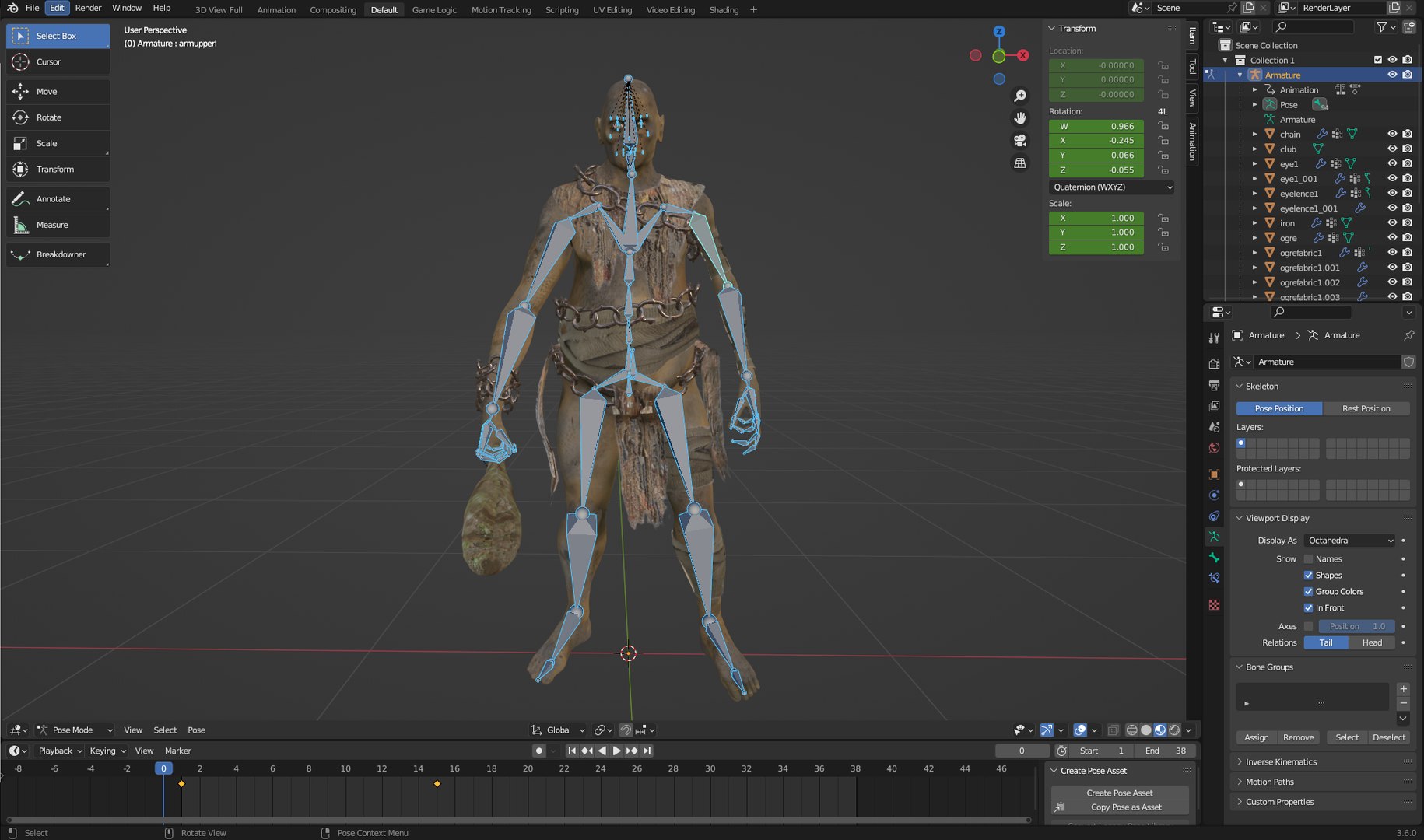The height and width of the screenshot is (840, 1424).
Task: Open Quaternion (WXYZ) rotation mode dropdown
Action: pyautogui.click(x=1111, y=187)
